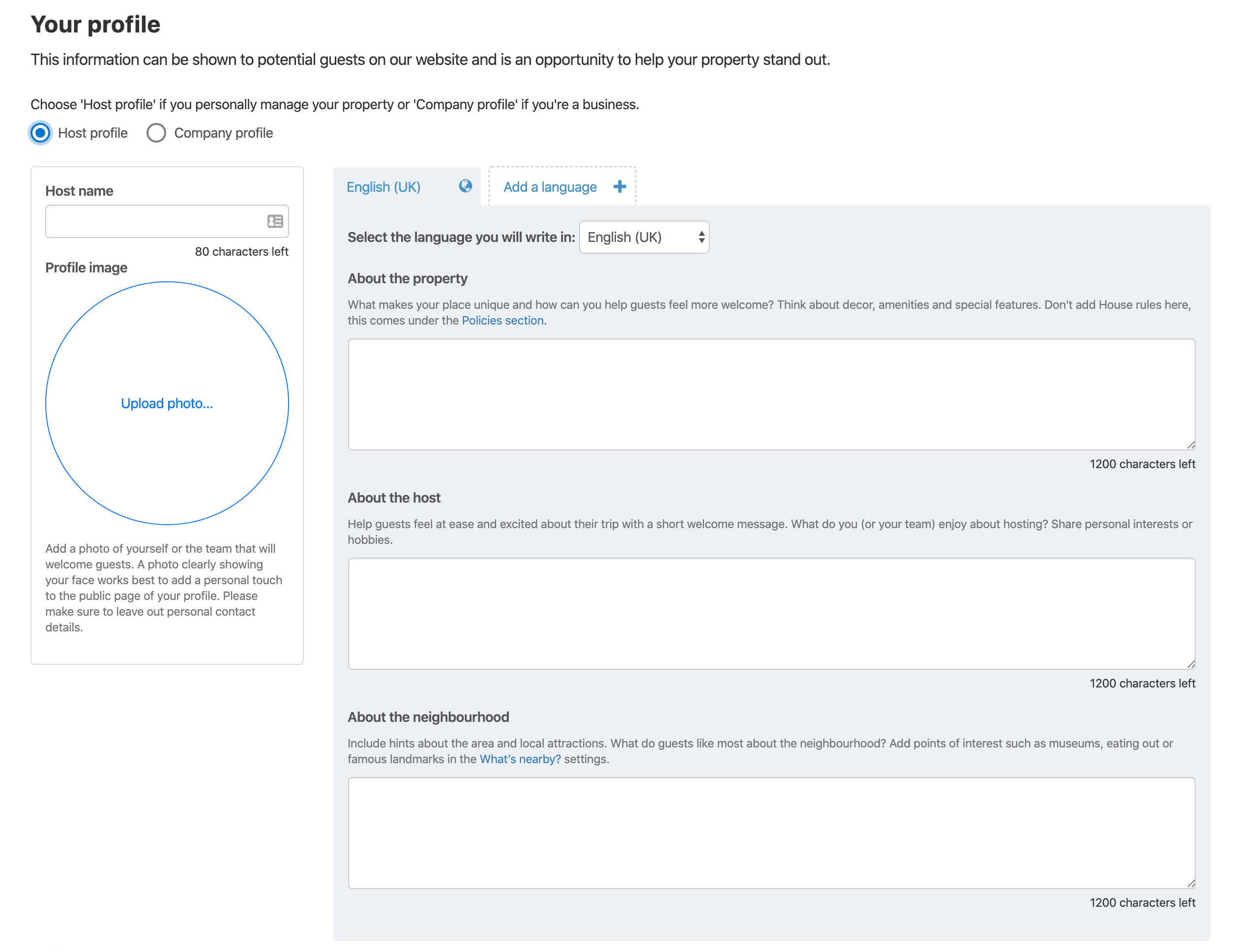Click the plus icon beside Add a language
1234x952 pixels.
(x=620, y=186)
